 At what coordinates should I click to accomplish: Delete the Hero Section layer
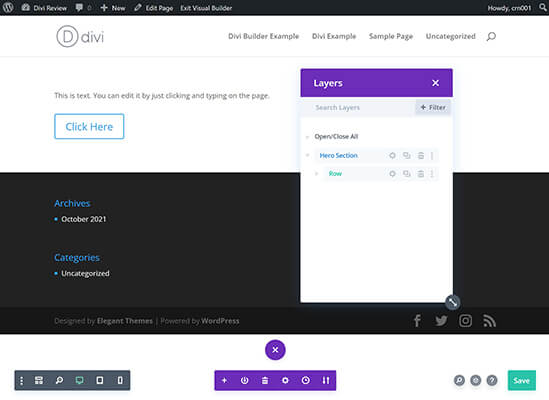click(421, 156)
